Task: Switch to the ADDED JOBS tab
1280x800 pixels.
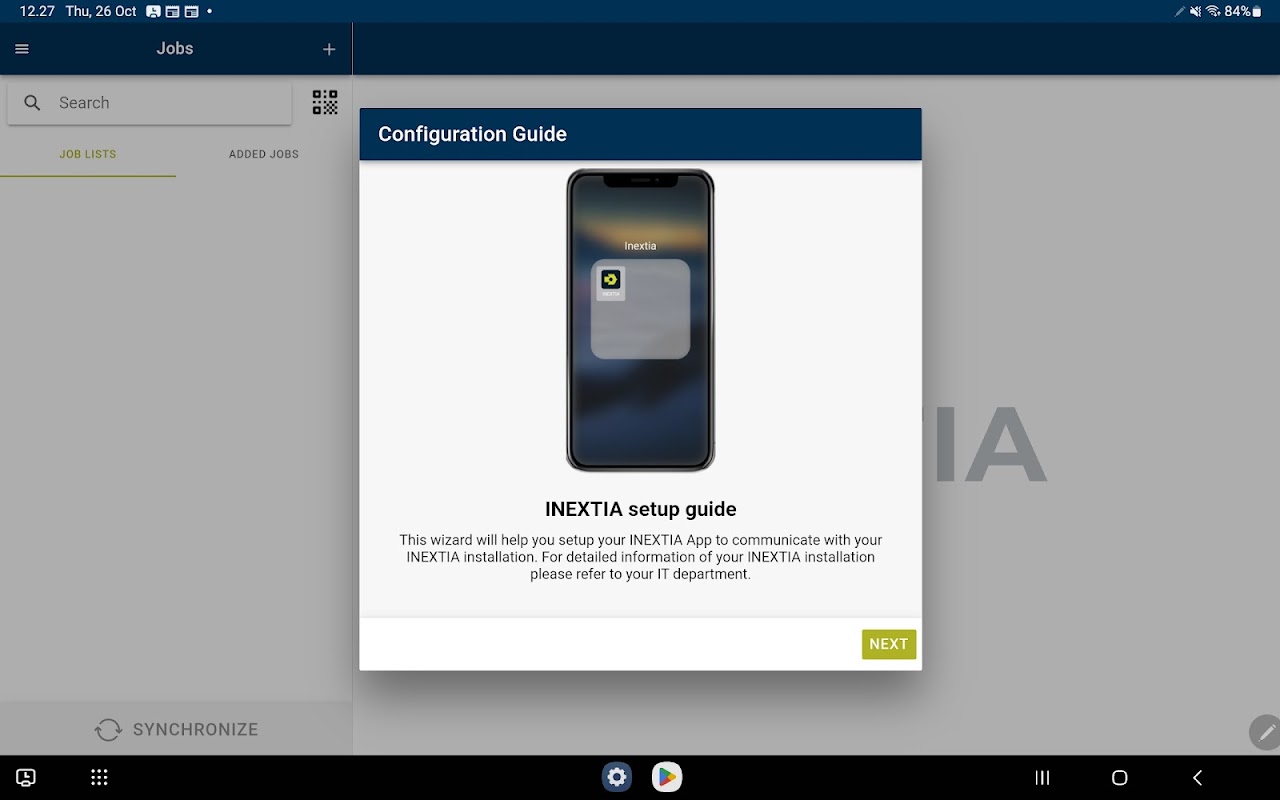Action: tap(264, 154)
